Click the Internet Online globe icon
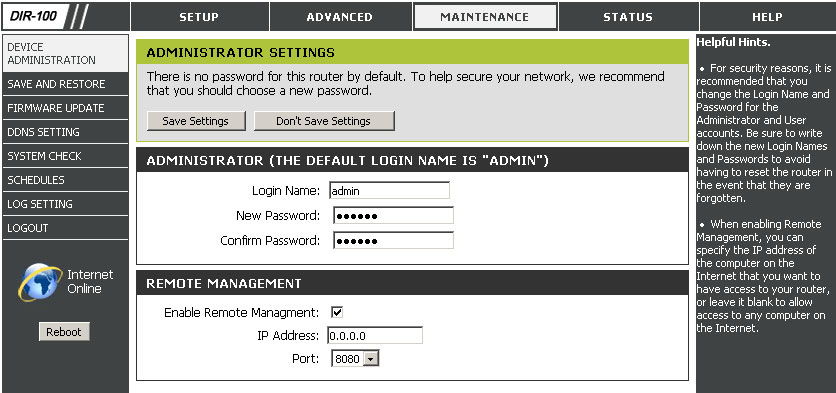The width and height of the screenshot is (836, 393). coord(40,282)
